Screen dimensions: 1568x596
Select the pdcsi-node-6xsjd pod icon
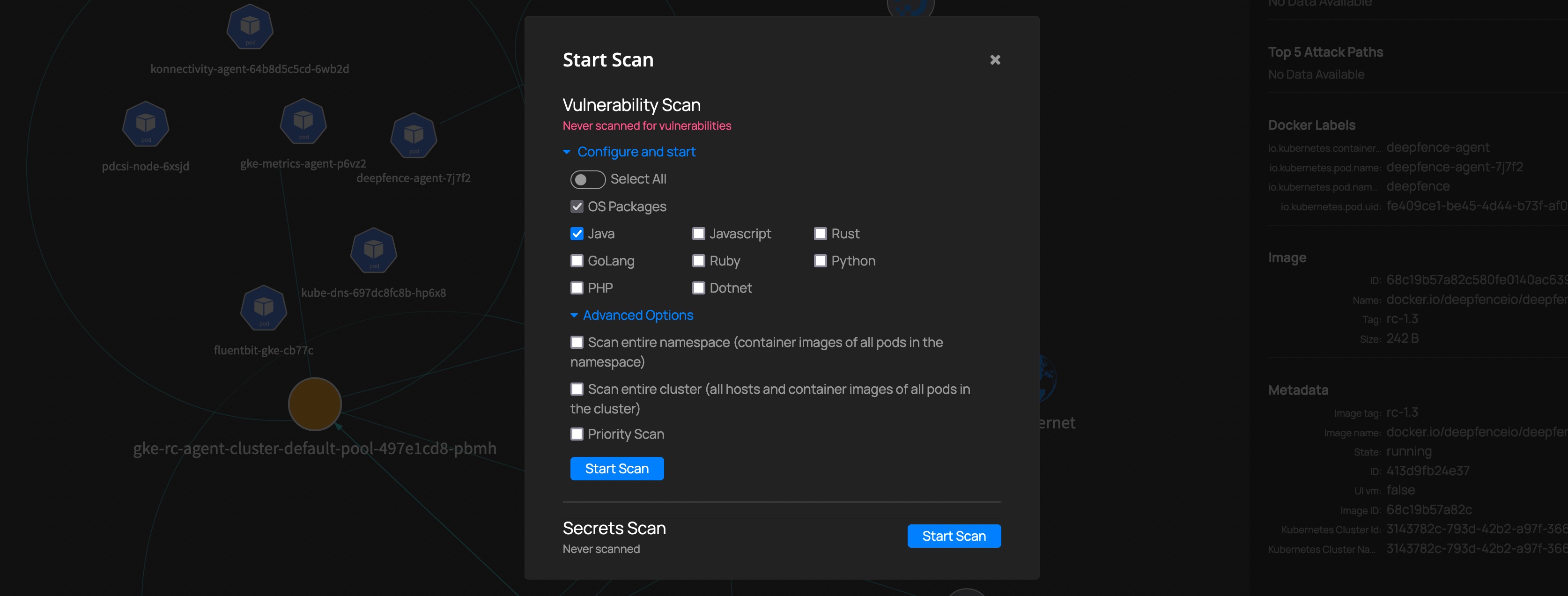click(x=146, y=124)
